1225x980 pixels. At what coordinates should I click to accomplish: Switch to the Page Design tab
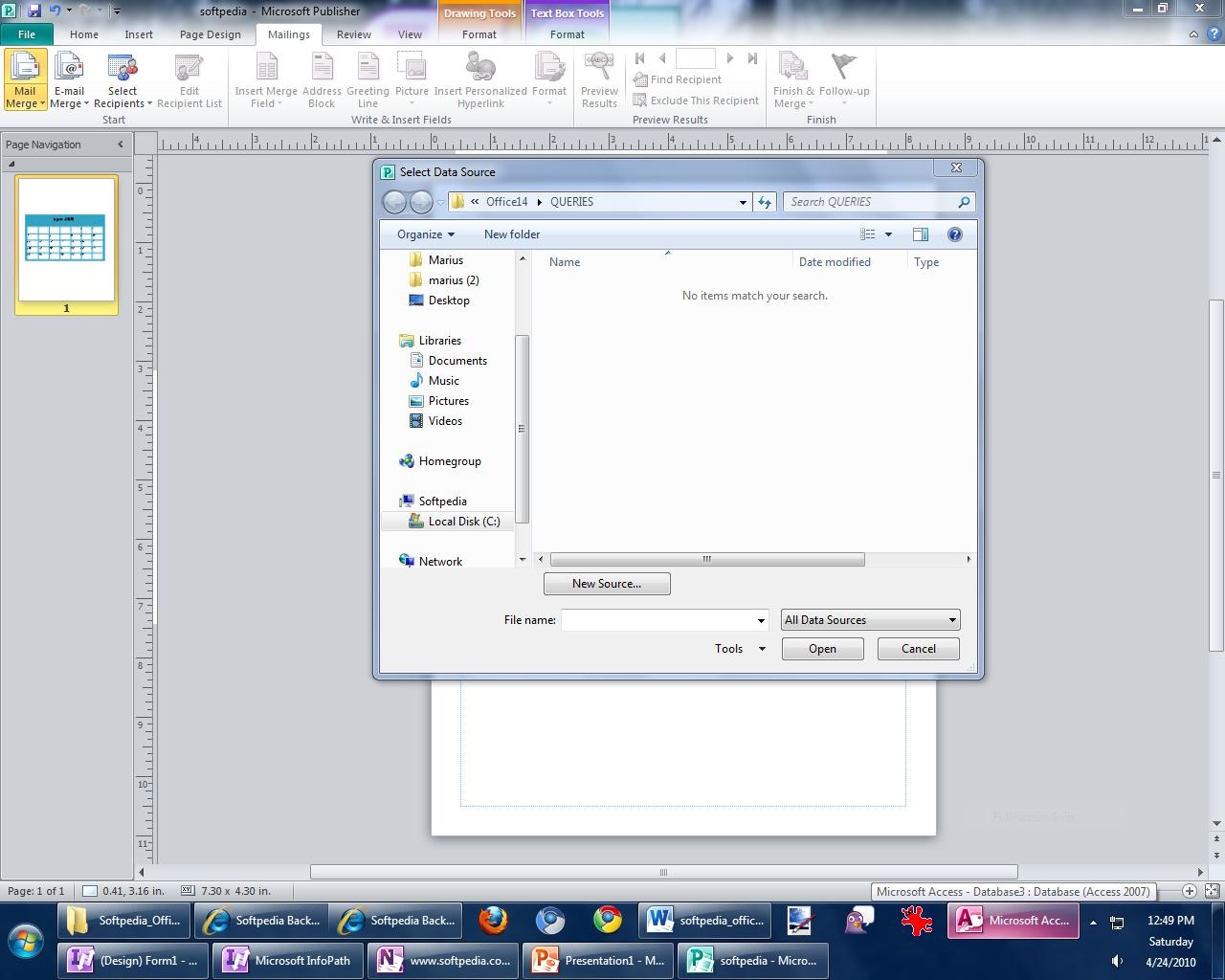(x=210, y=34)
